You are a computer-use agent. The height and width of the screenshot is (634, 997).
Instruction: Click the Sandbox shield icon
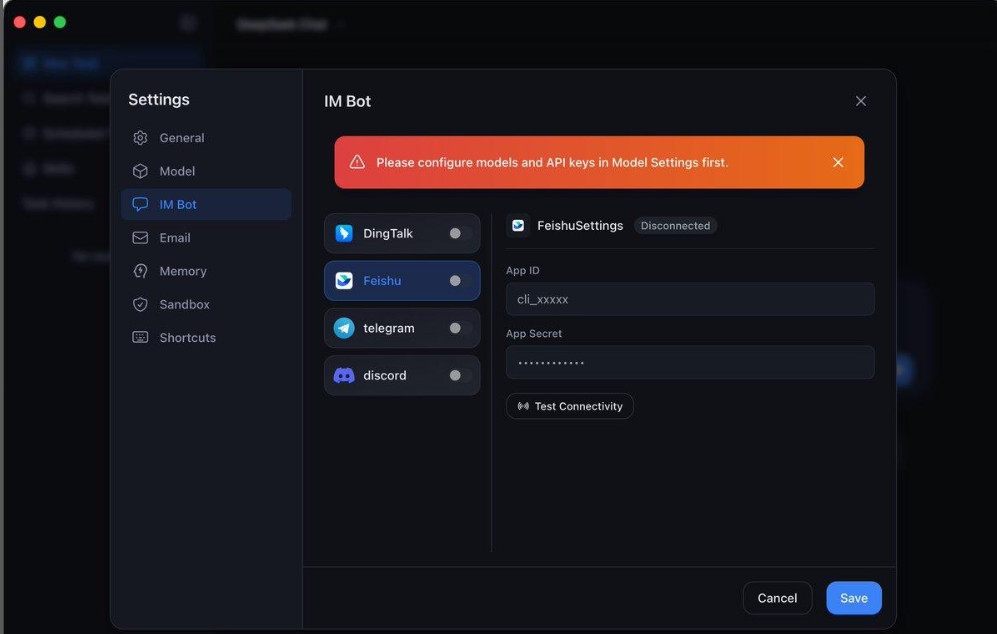pyautogui.click(x=140, y=304)
